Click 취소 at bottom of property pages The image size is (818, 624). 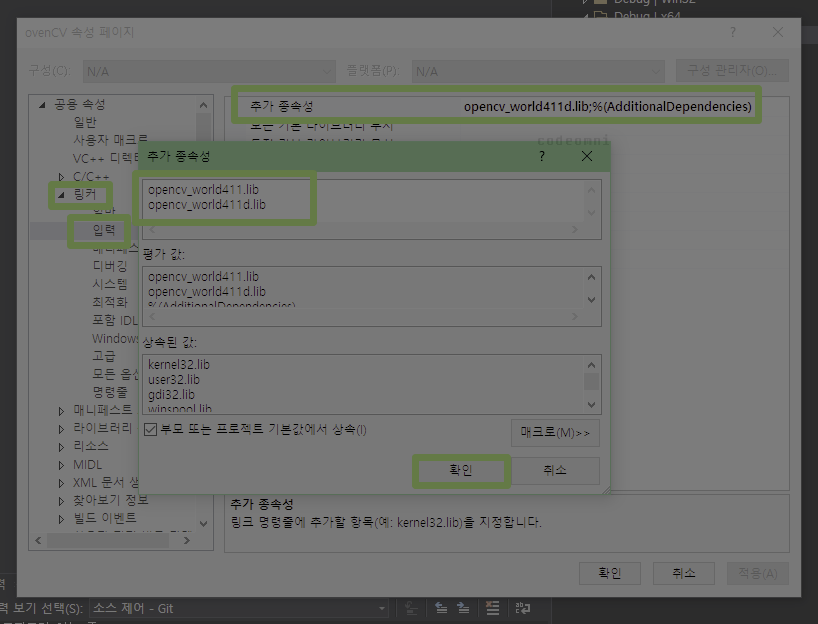[683, 573]
